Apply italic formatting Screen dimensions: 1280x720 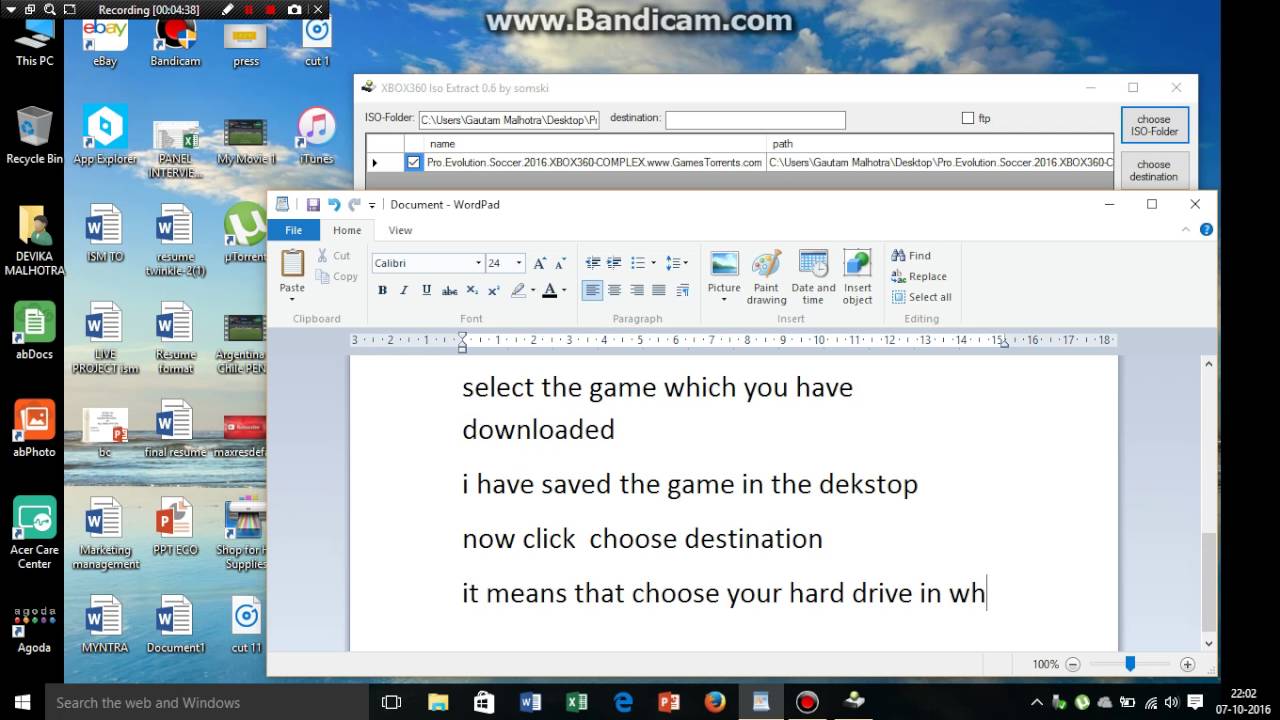tap(404, 290)
